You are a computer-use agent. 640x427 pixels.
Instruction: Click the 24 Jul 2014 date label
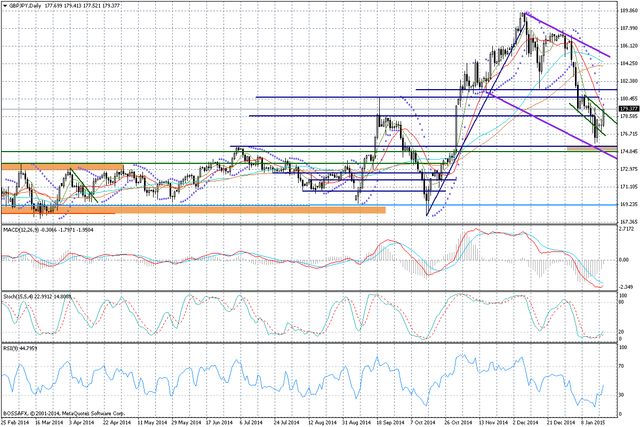(287, 421)
